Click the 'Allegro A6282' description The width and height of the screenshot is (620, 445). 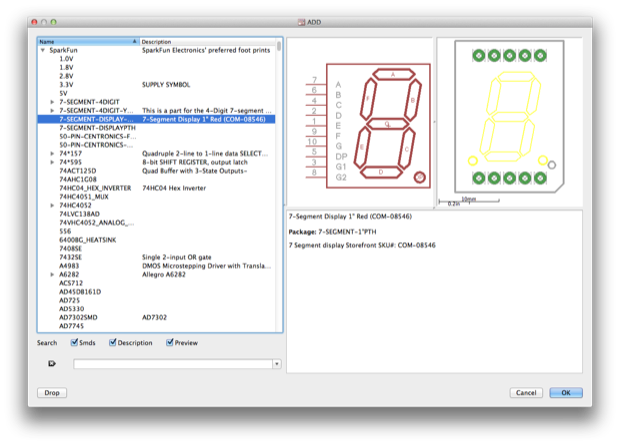tap(164, 274)
